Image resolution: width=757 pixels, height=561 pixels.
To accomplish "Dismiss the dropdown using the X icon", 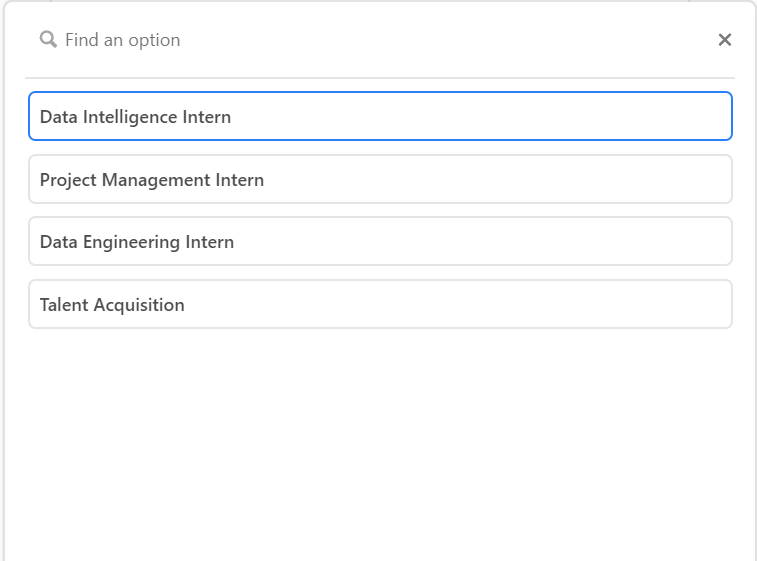I will point(725,40).
